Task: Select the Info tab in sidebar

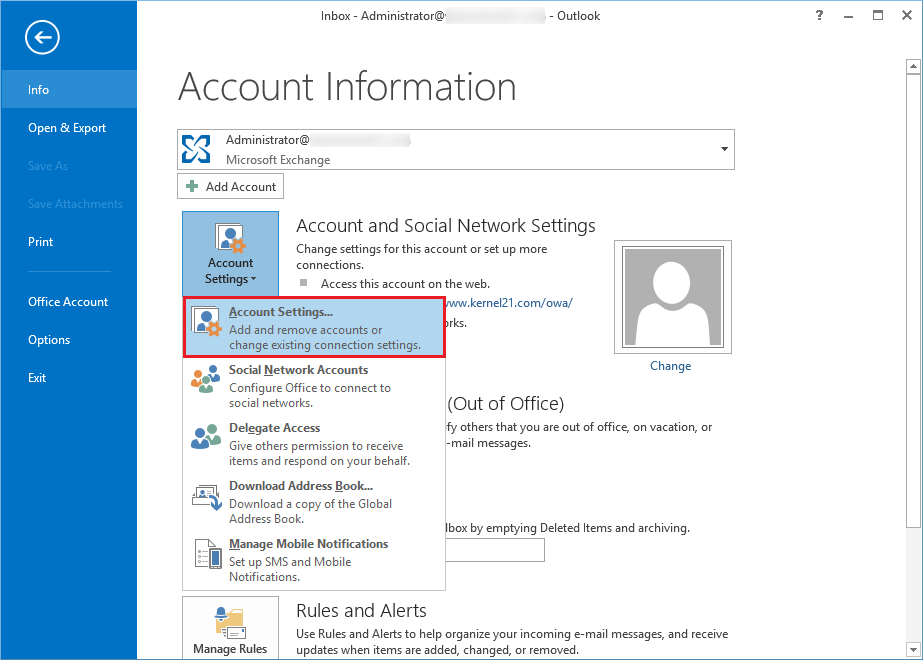Action: coord(39,90)
